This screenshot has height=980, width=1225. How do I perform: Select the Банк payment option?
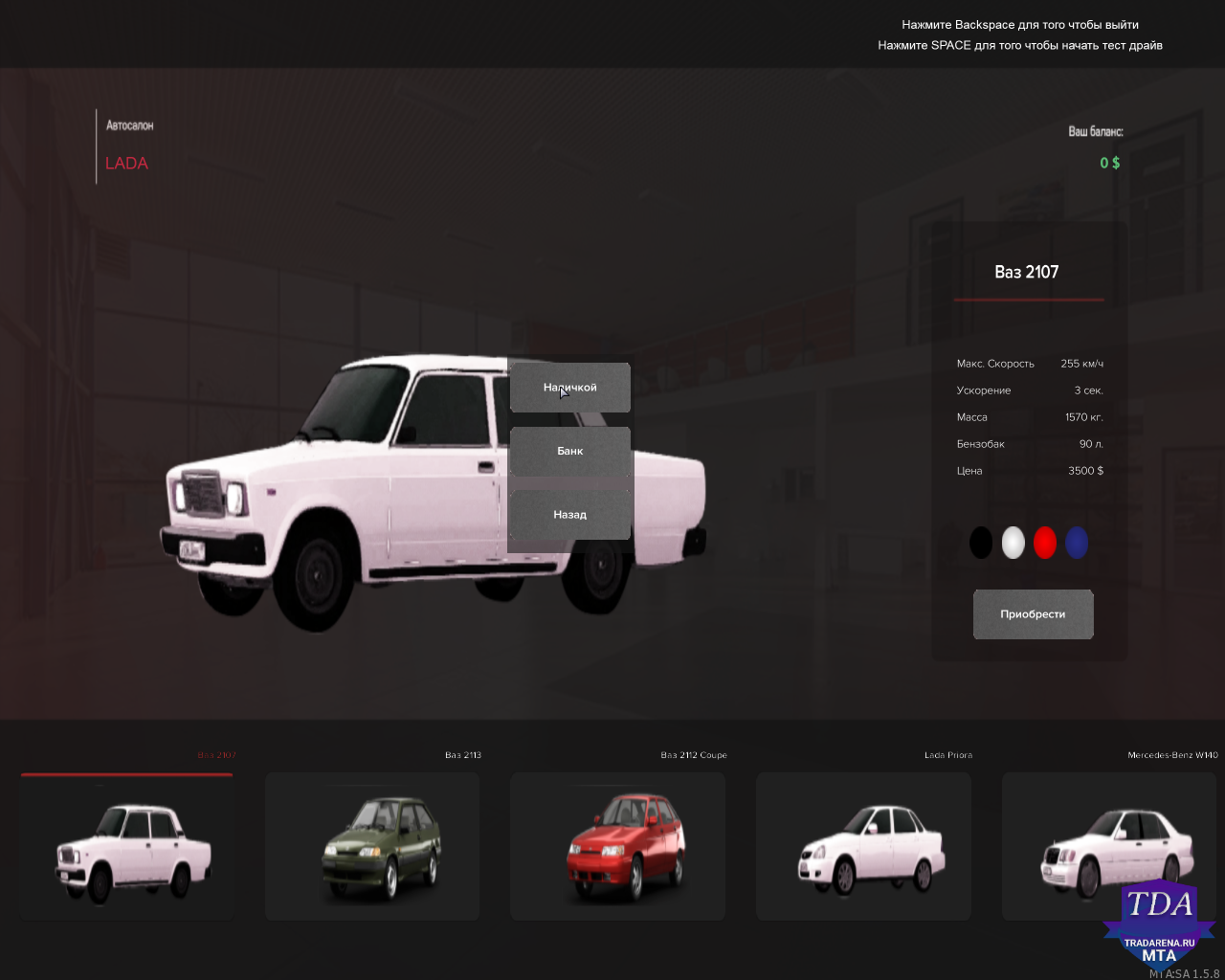click(570, 451)
